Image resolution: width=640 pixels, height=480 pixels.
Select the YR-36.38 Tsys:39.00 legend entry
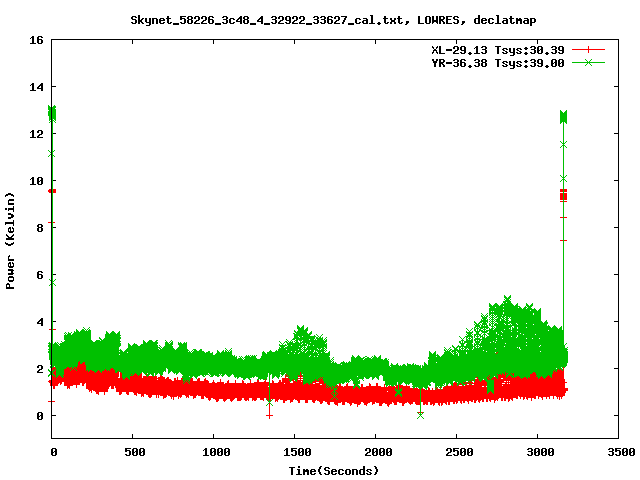tap(498, 63)
